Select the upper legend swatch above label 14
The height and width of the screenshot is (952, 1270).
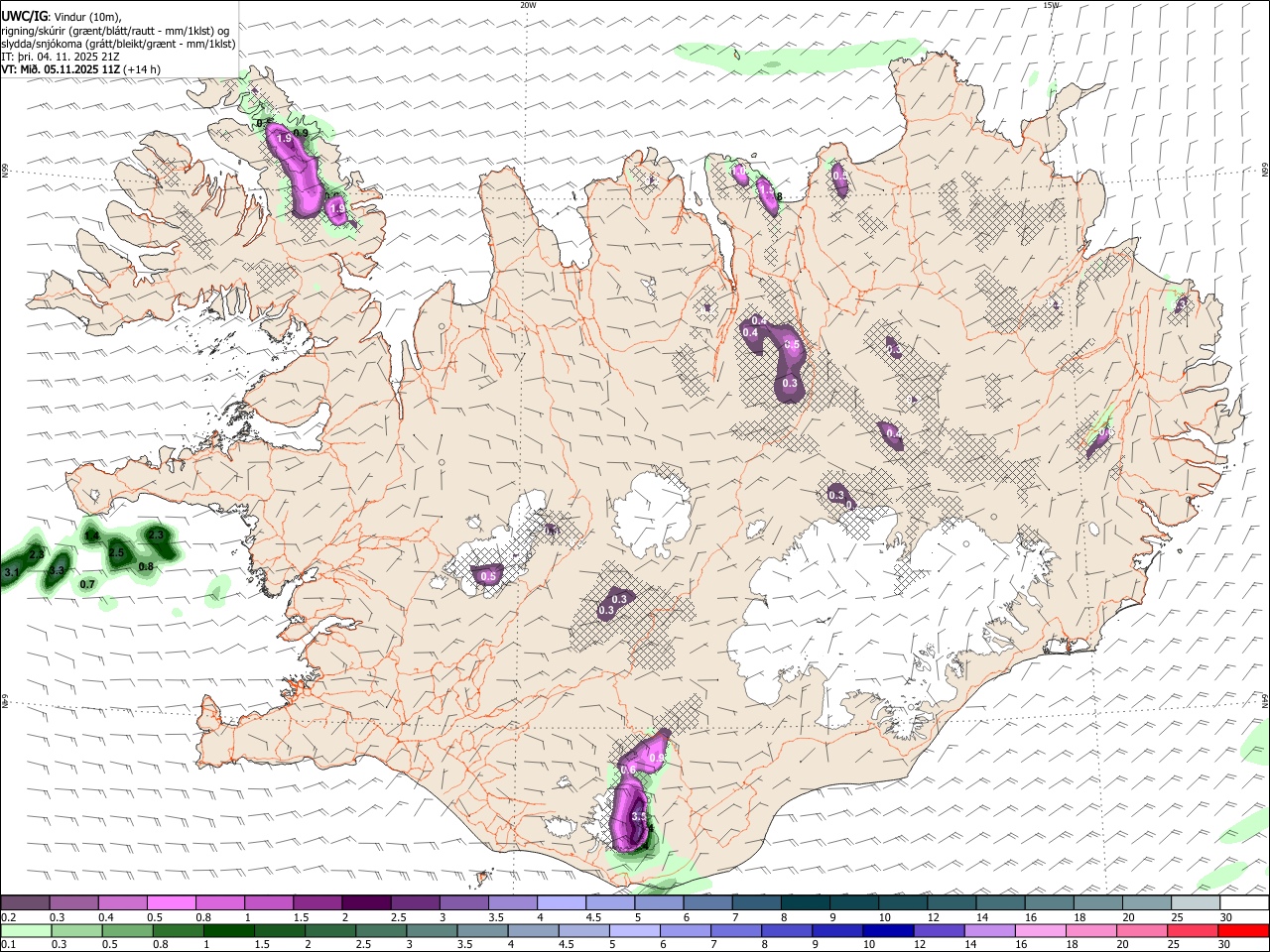click(1002, 902)
